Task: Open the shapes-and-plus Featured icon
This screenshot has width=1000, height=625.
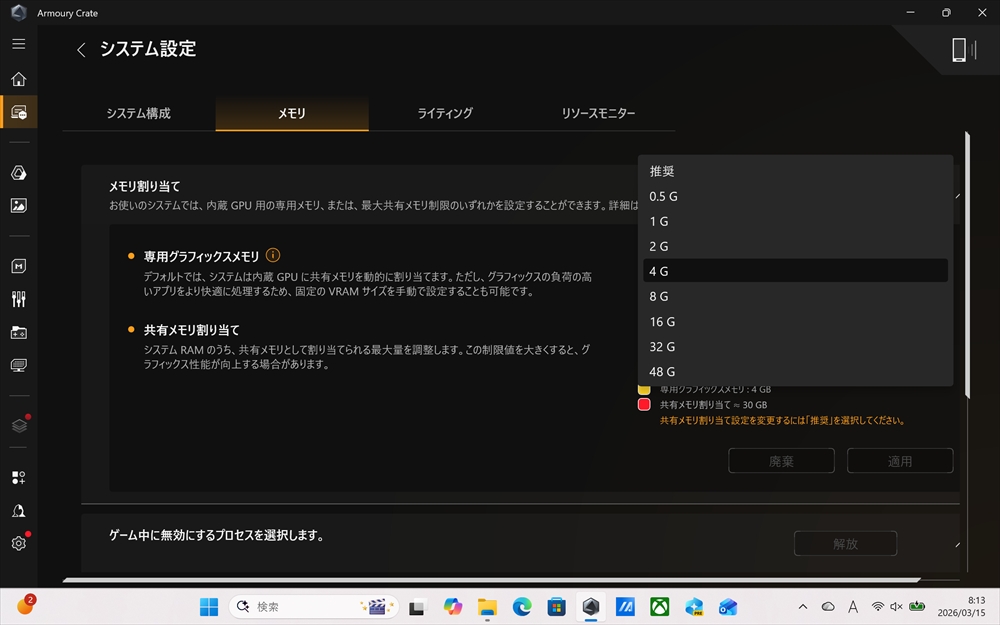Action: pos(18,478)
